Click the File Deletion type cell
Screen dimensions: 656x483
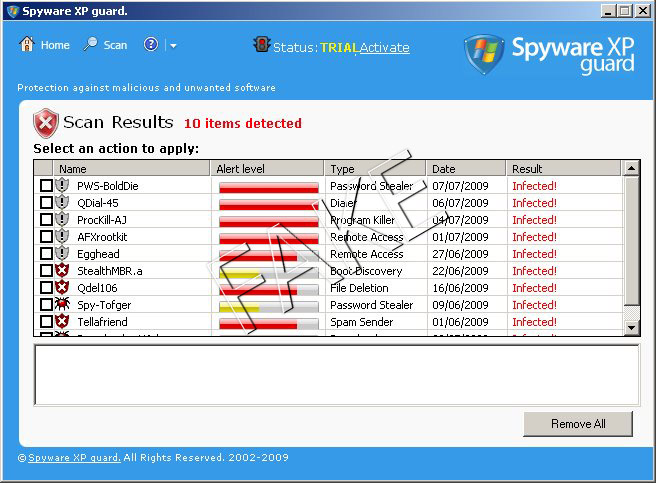point(359,288)
